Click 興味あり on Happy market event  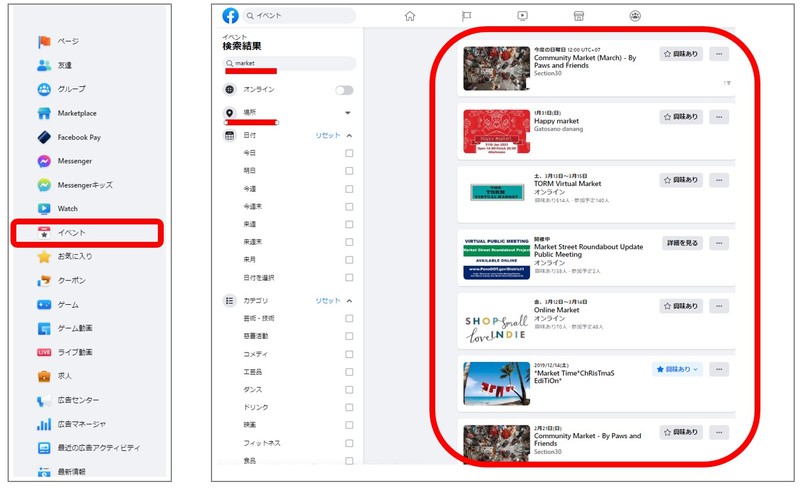[681, 117]
